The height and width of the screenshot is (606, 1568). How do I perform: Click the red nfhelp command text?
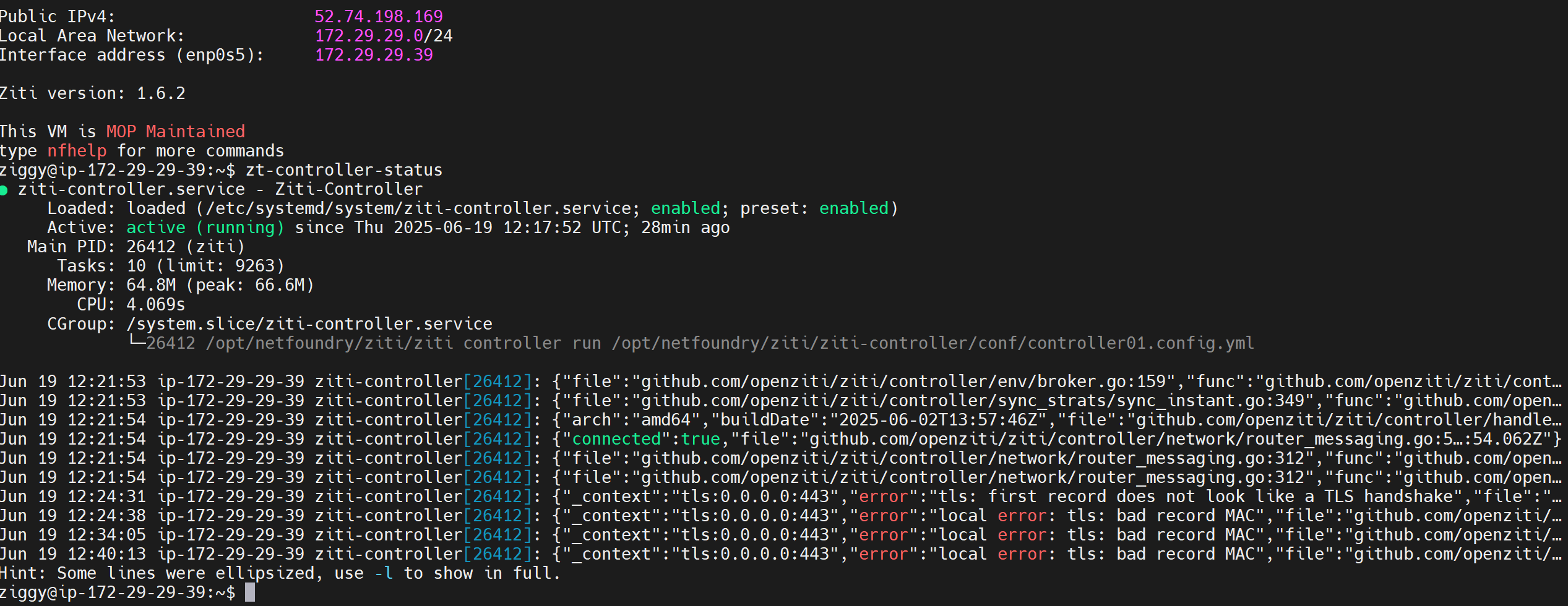[77, 151]
